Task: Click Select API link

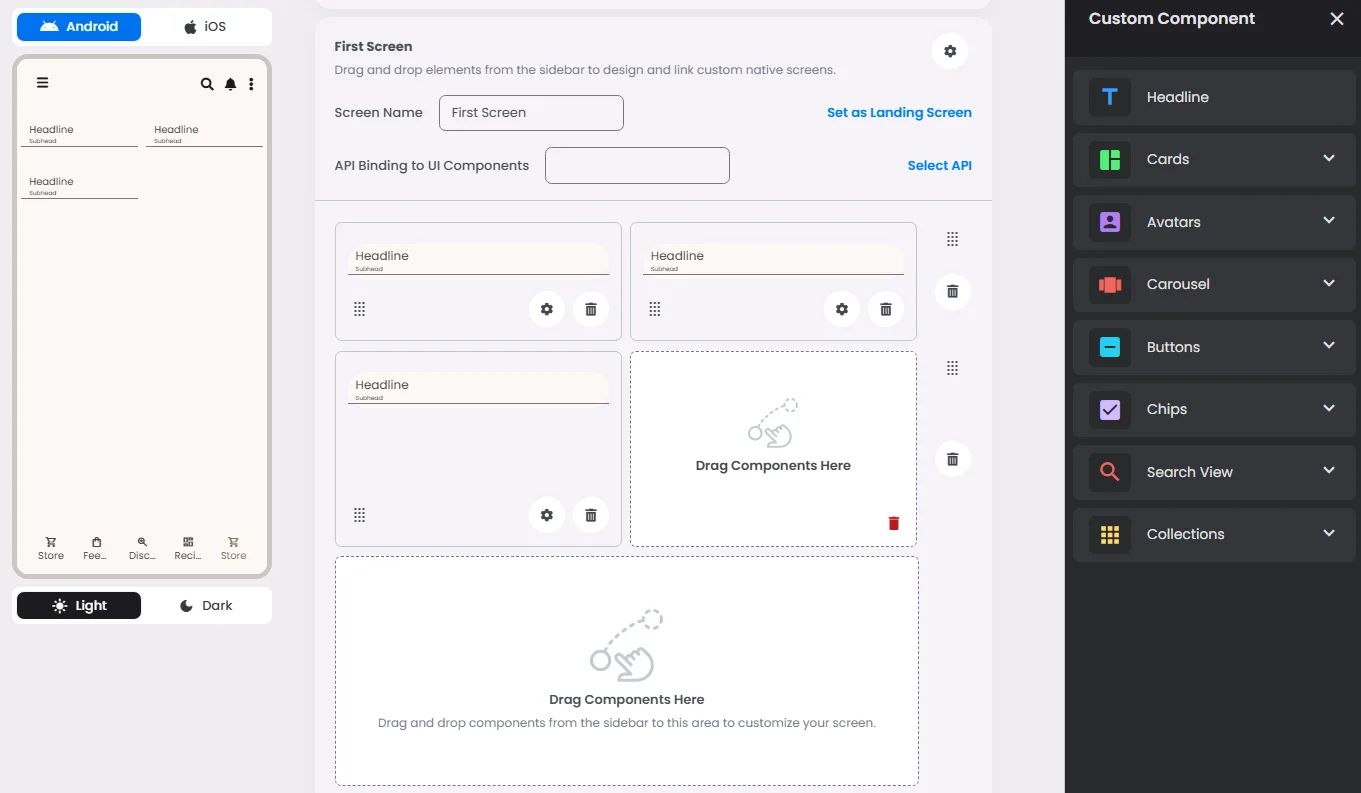Action: (x=939, y=166)
